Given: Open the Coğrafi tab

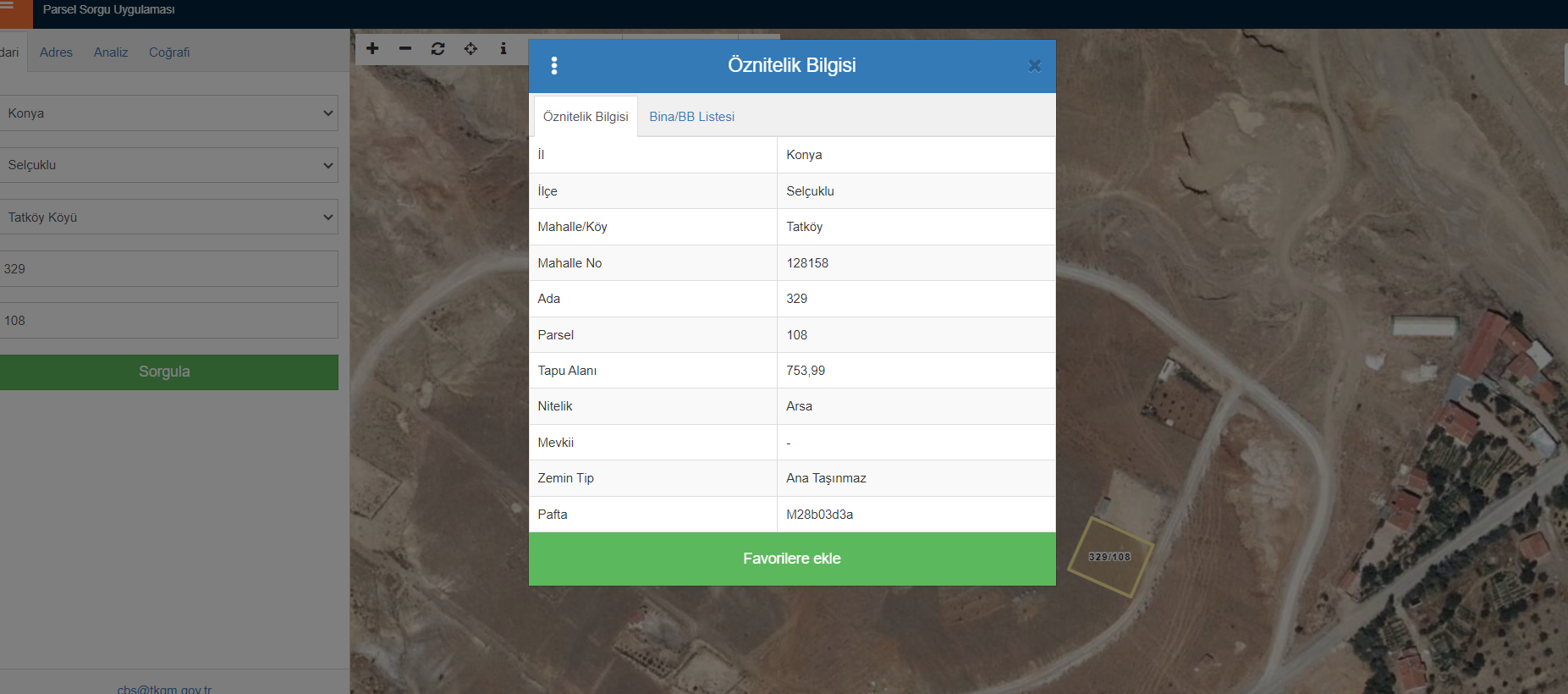Looking at the screenshot, I should coord(169,52).
